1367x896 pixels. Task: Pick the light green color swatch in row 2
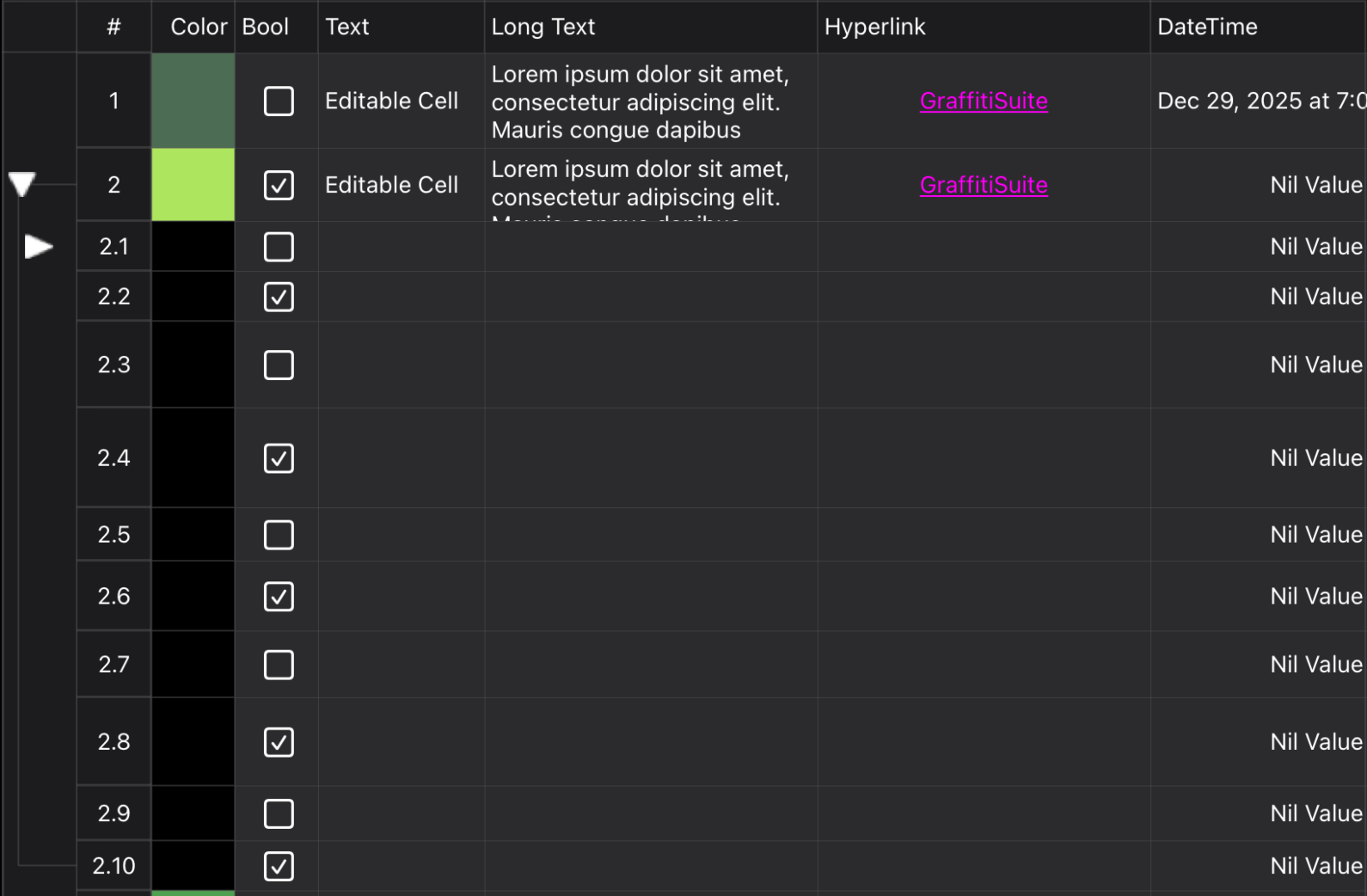pyautogui.click(x=193, y=185)
